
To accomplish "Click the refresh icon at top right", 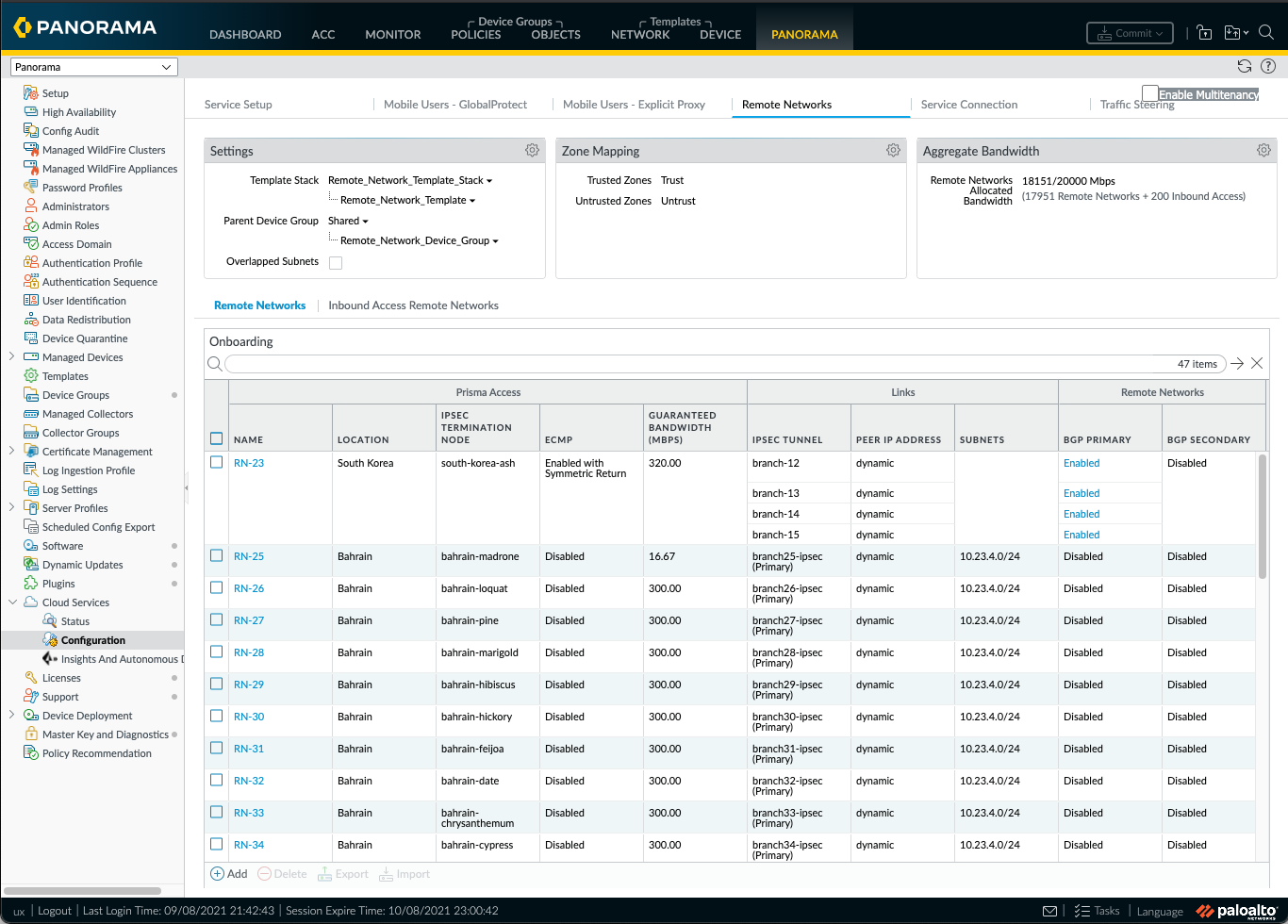I will pos(1245,66).
